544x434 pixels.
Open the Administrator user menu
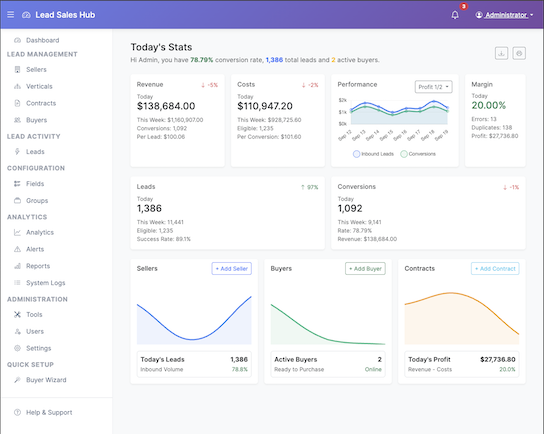[x=504, y=15]
